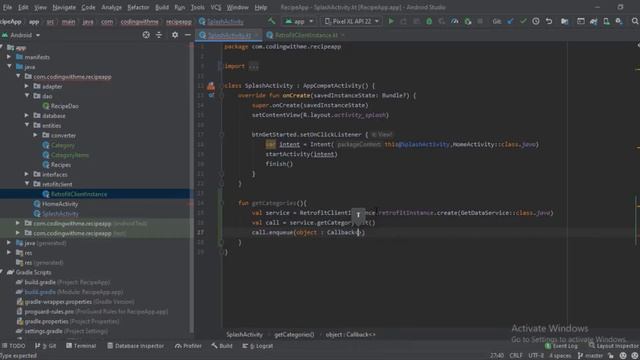Hide the Project tool window
The width and height of the screenshot is (640, 360).
tap(188, 35)
